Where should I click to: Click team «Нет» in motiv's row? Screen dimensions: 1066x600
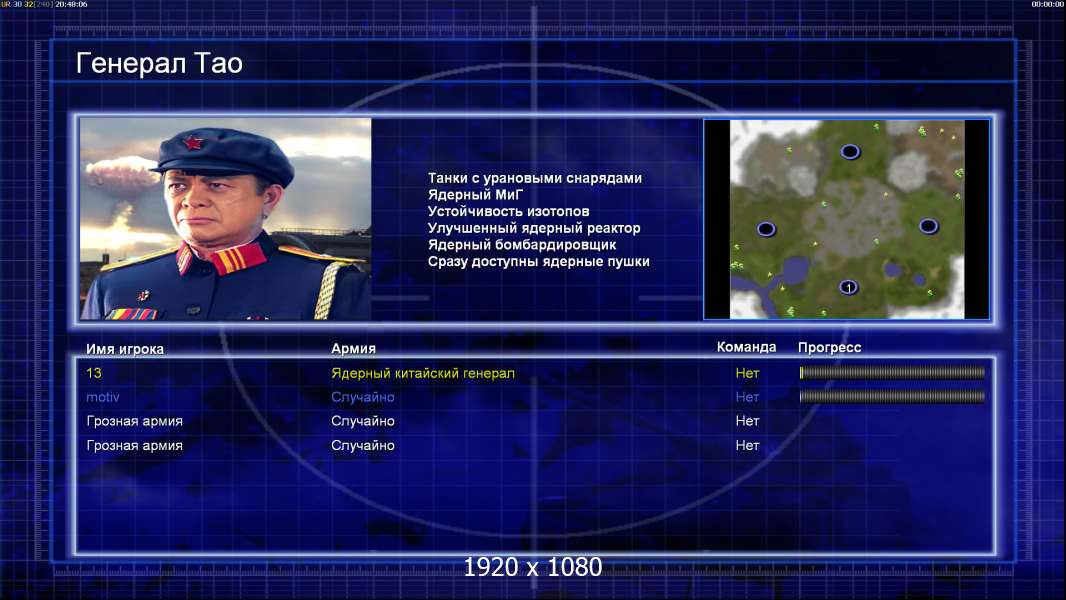tap(747, 397)
